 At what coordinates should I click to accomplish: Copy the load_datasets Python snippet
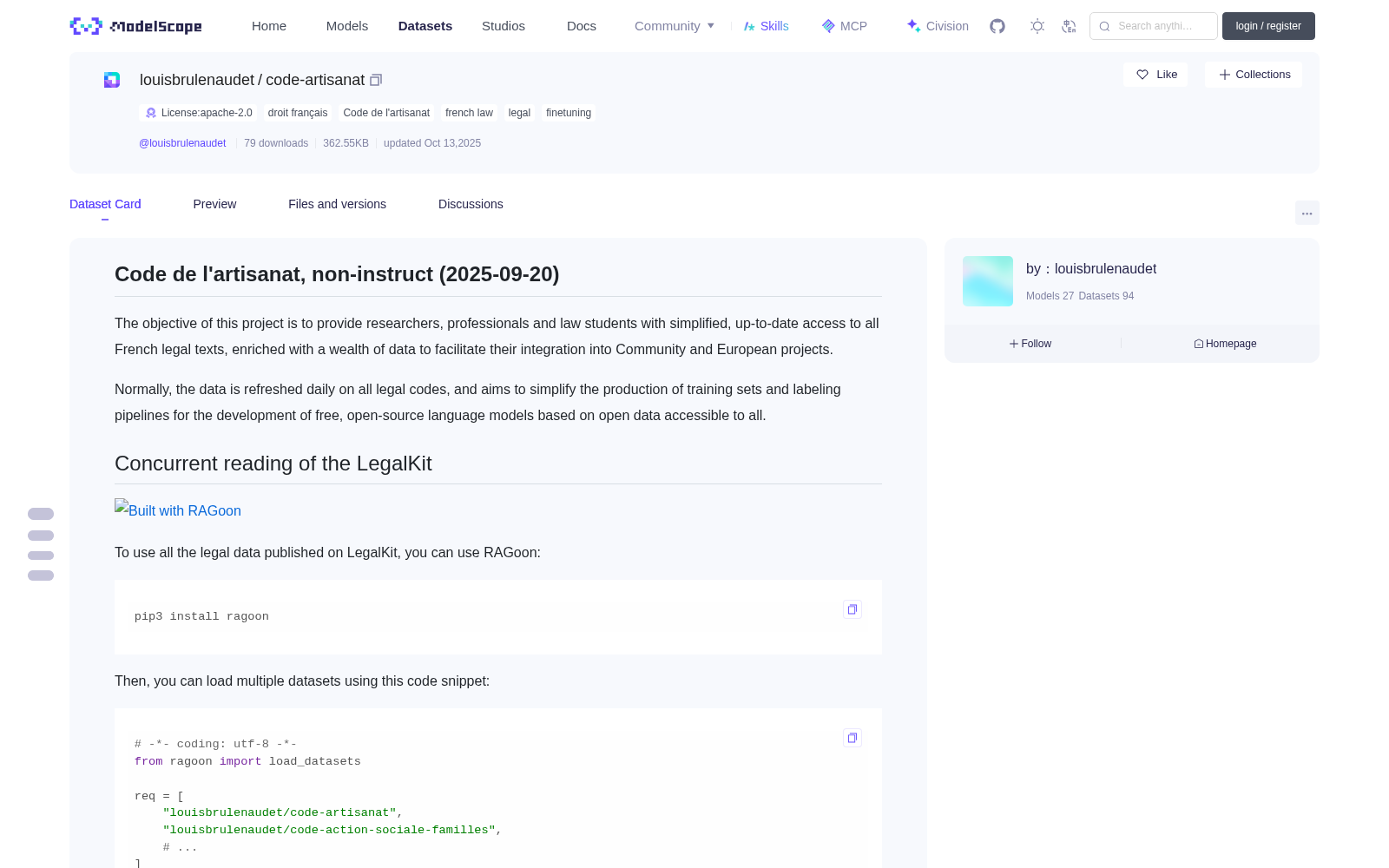coord(852,738)
